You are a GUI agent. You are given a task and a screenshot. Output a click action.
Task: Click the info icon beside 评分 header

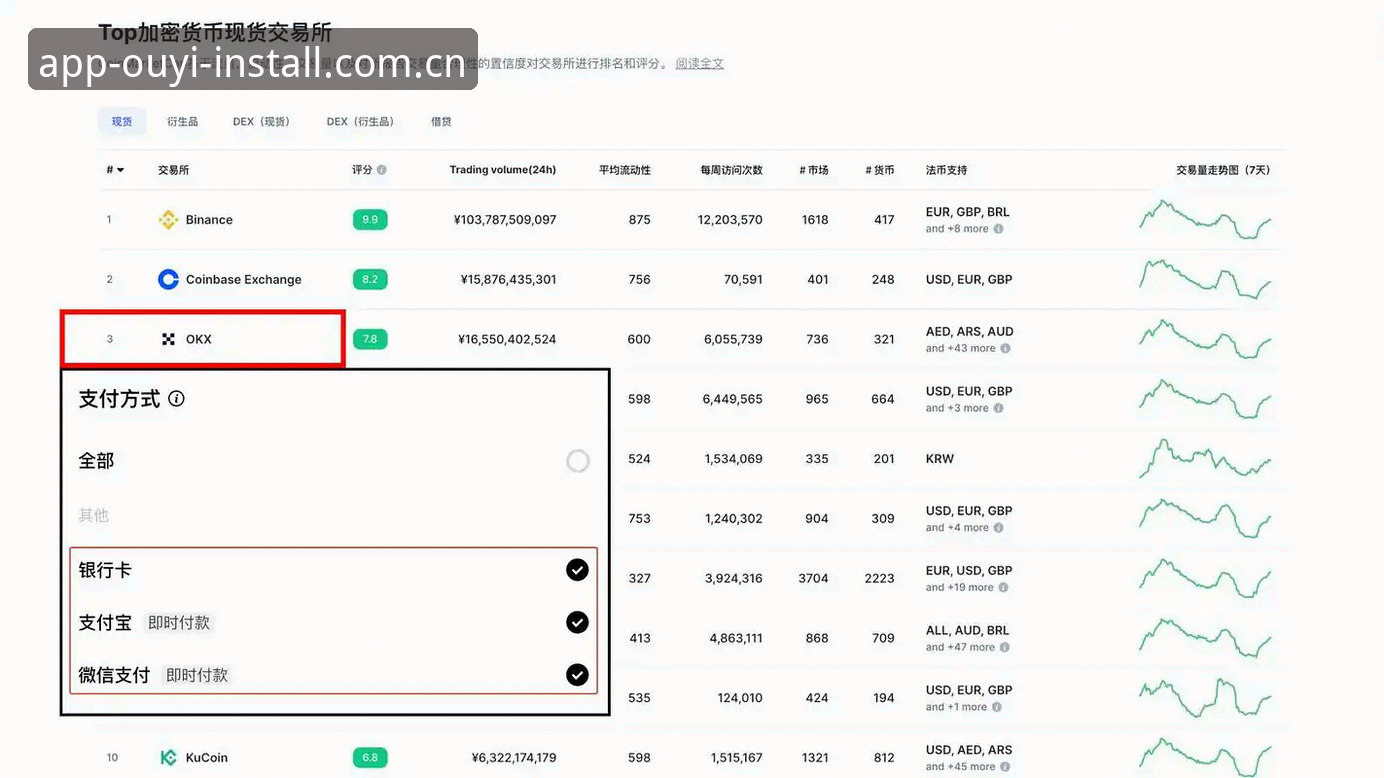click(x=382, y=170)
